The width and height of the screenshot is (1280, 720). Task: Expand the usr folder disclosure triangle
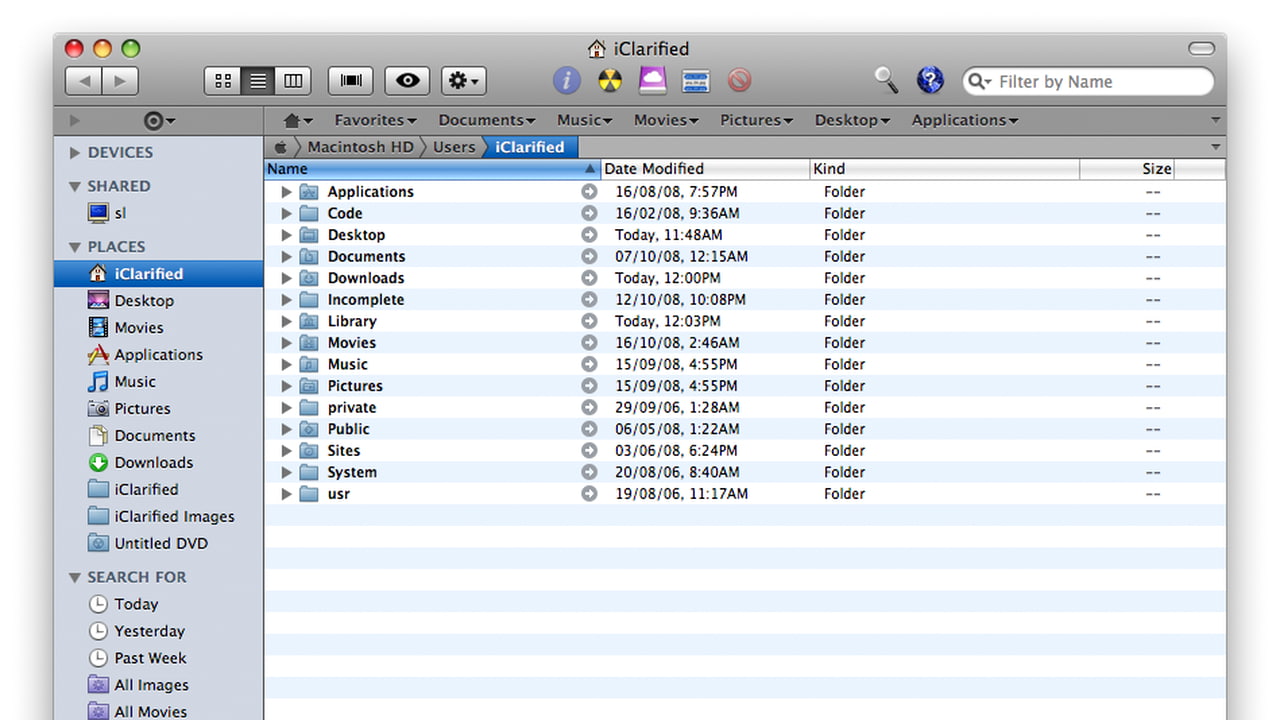286,494
